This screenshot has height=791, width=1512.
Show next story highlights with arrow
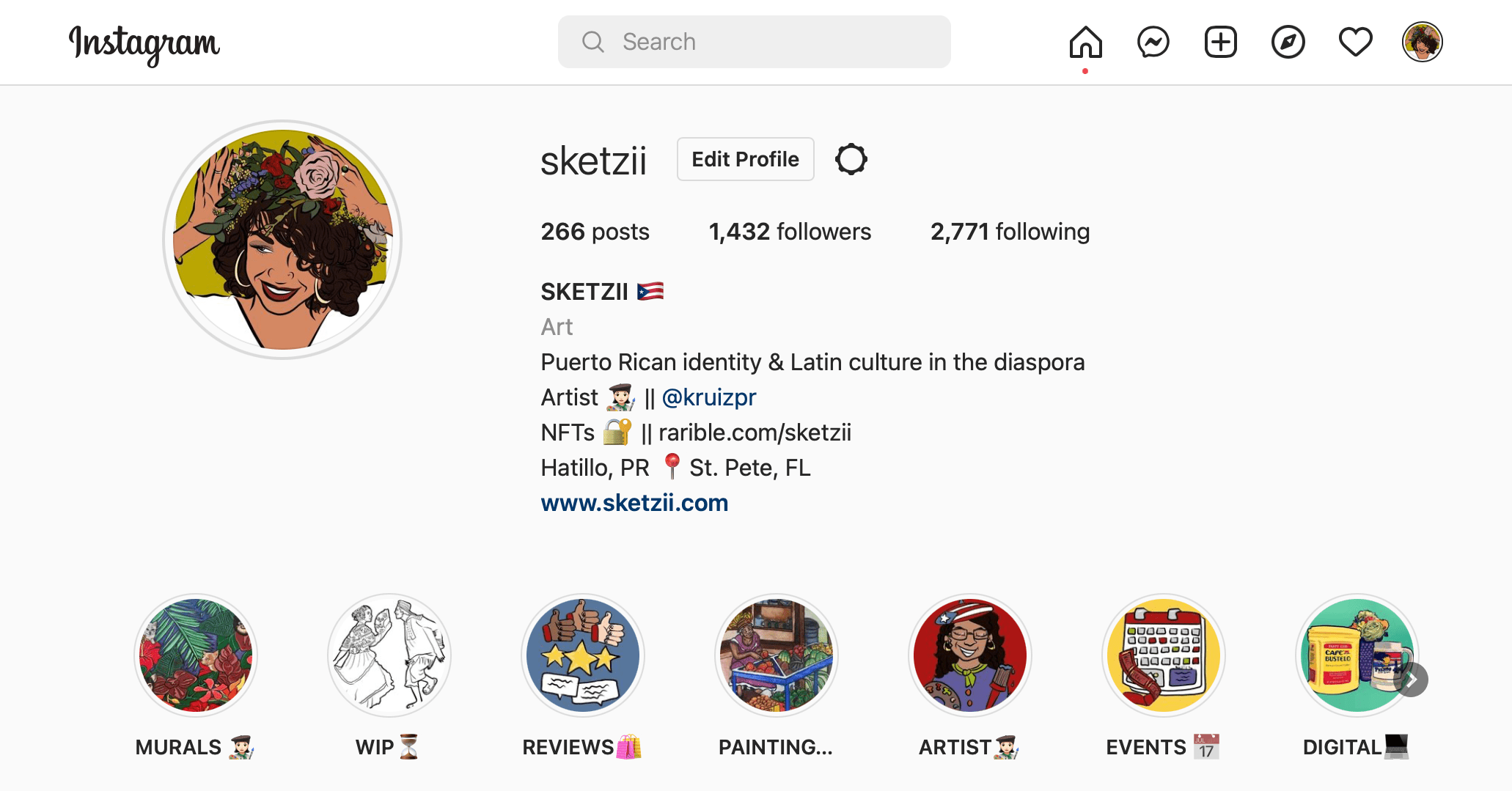click(x=1411, y=680)
